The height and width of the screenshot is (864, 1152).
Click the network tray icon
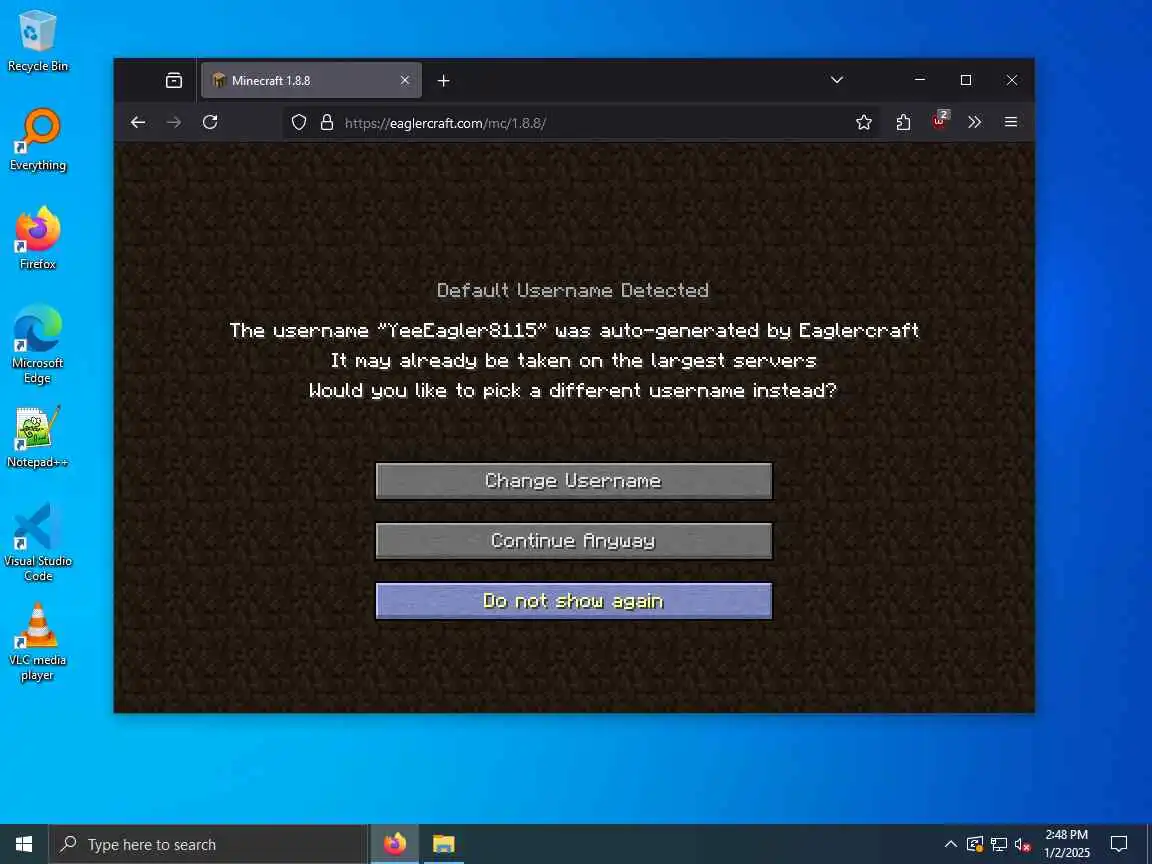click(x=998, y=844)
